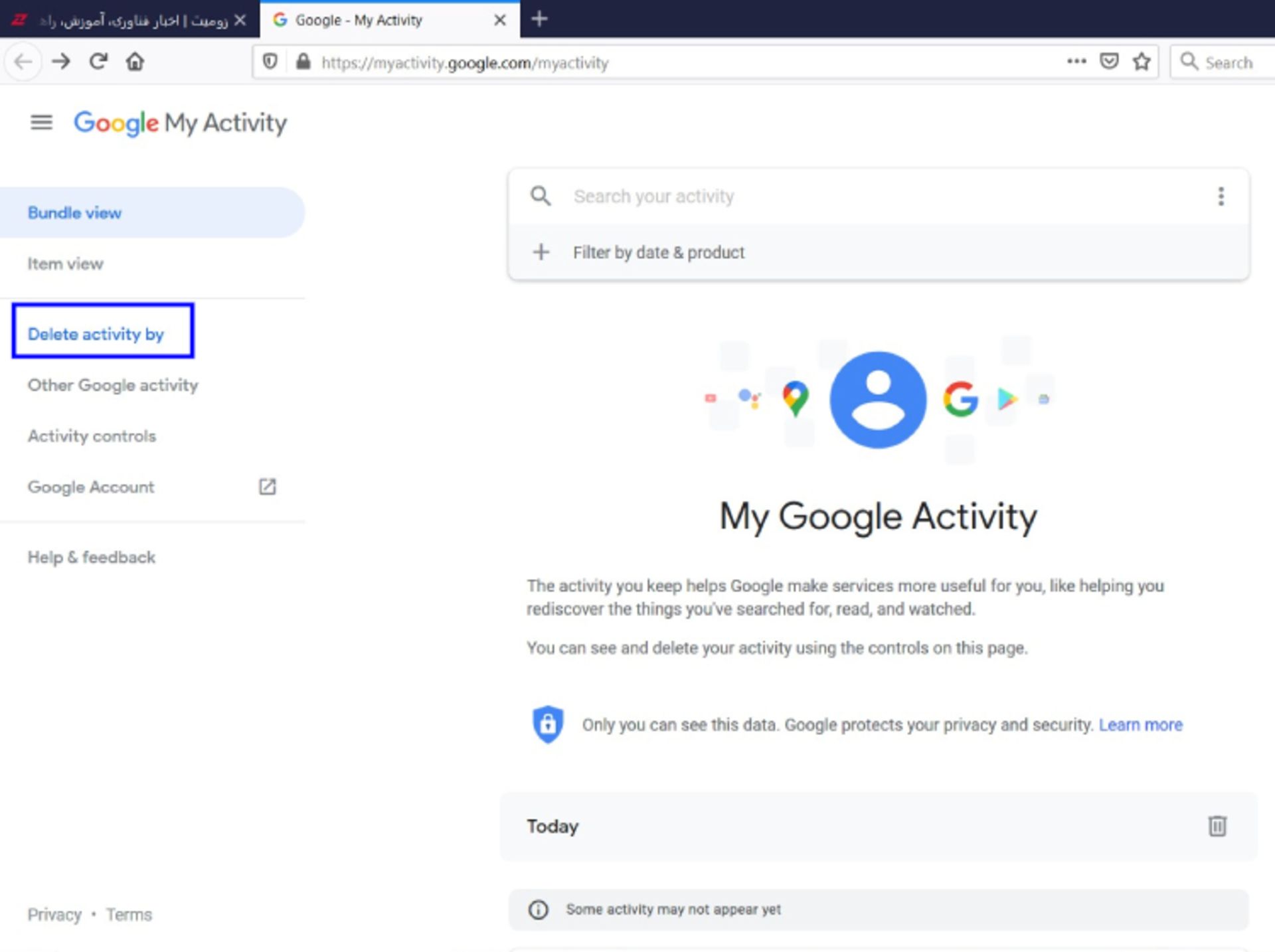Switch to Item view
Screen dimensions: 1275x952
pyautogui.click(x=65, y=264)
